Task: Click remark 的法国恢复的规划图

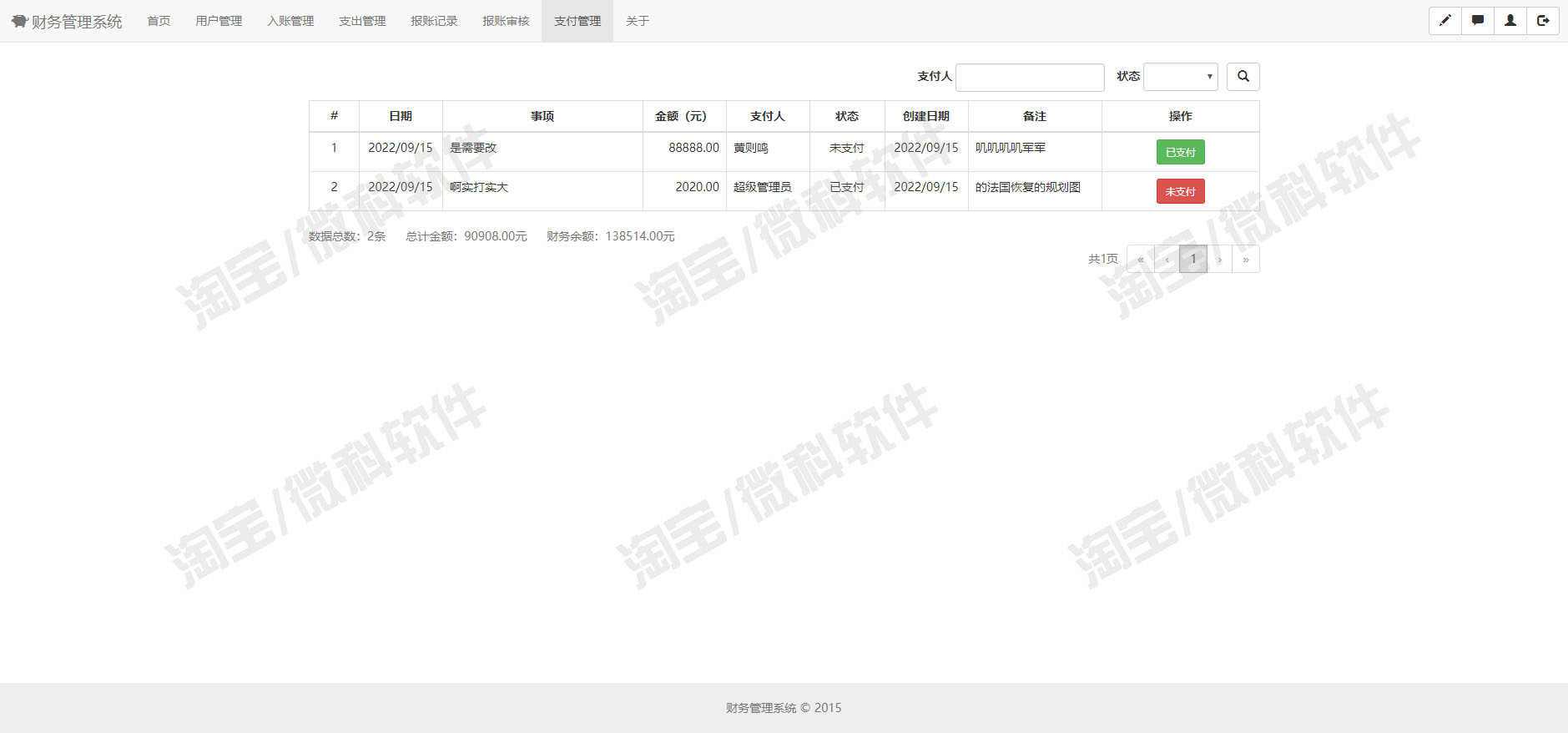Action: tap(1028, 187)
